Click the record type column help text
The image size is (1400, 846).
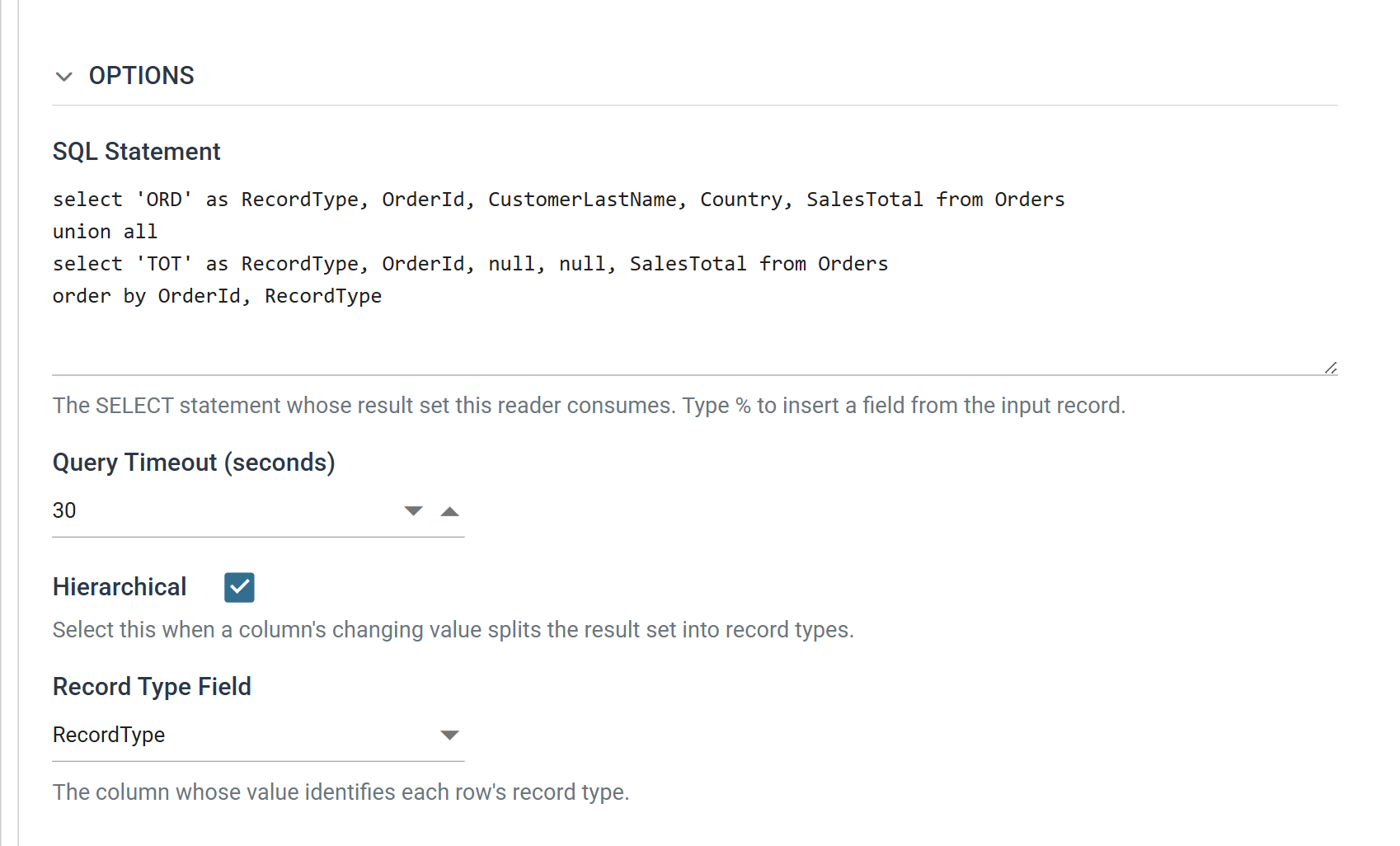(341, 792)
